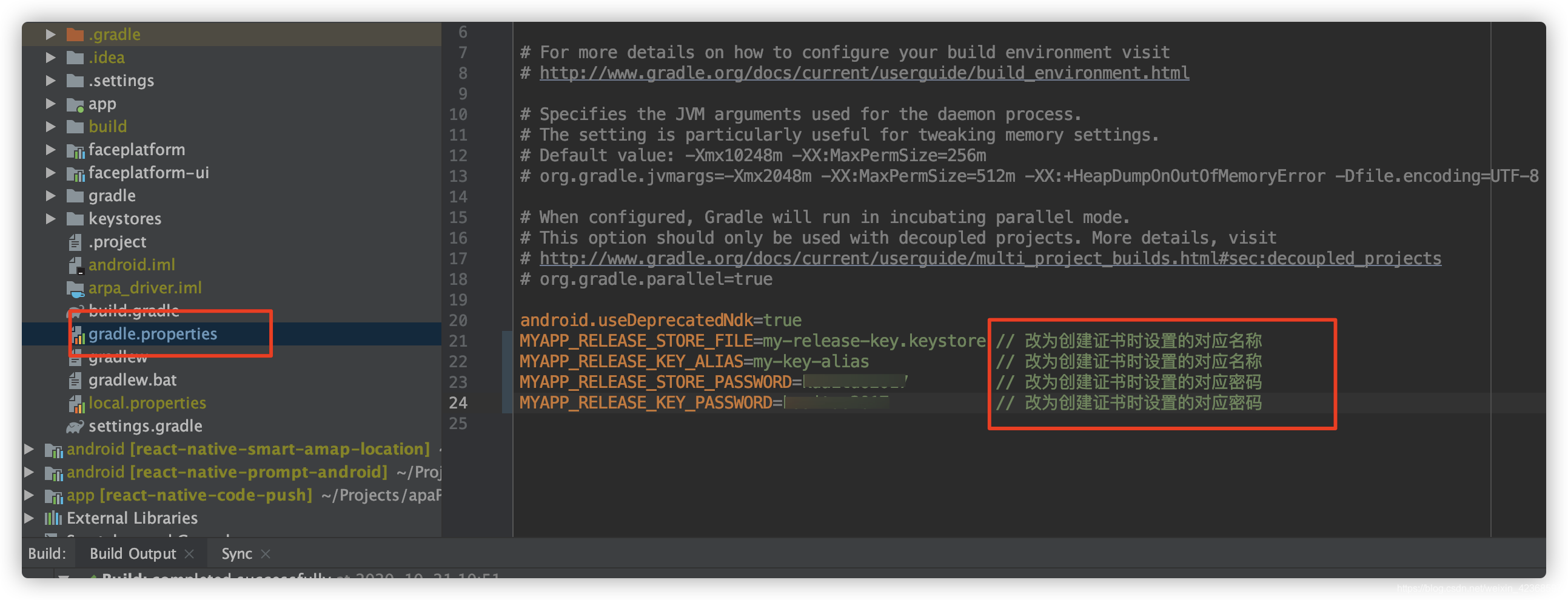Viewport: 1568px width, 600px height.
Task: Click MYAPP_RELEASE_STORE_FILE property line
Action: (x=752, y=341)
